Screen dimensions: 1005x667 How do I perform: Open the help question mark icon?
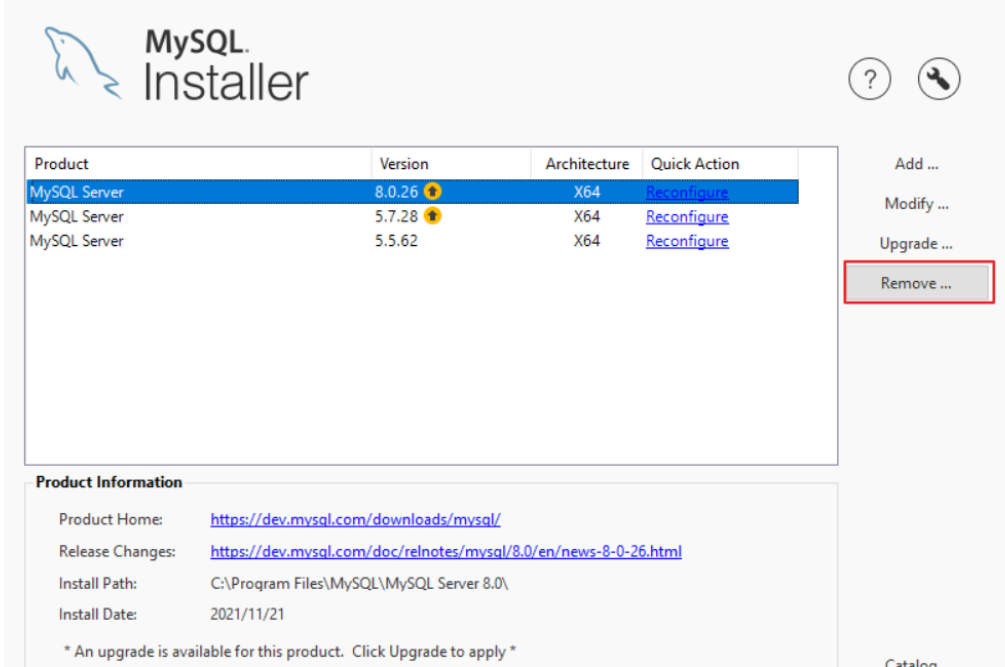pos(869,79)
